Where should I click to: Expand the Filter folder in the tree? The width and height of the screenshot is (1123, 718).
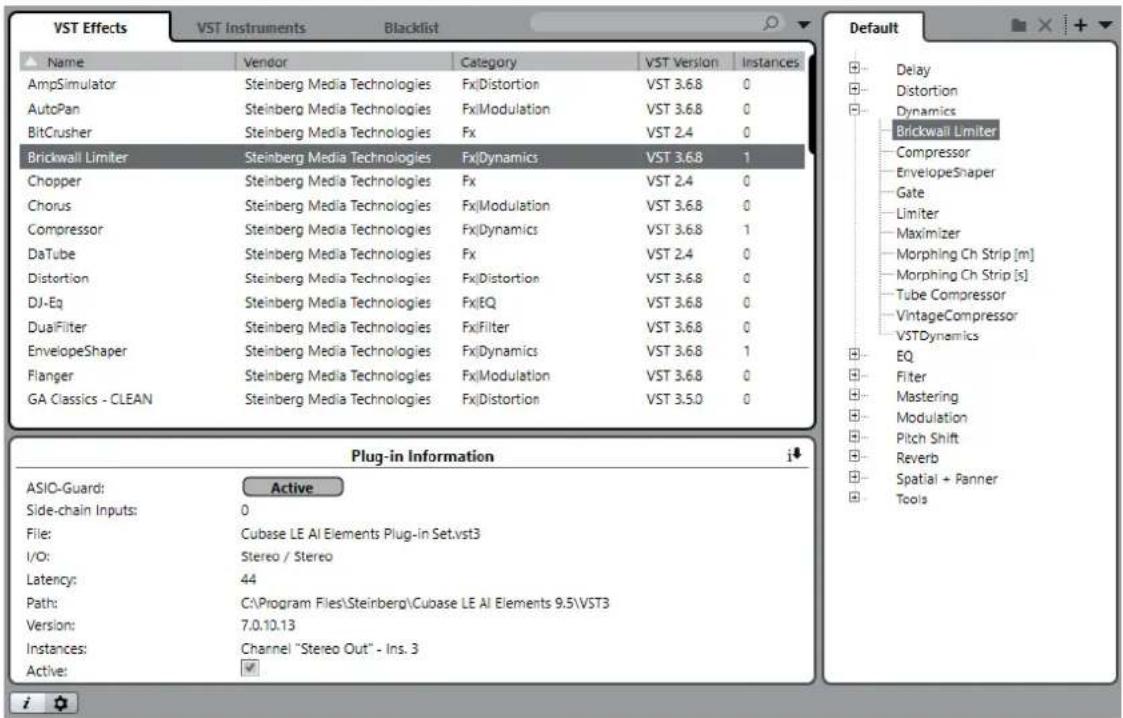[x=854, y=374]
